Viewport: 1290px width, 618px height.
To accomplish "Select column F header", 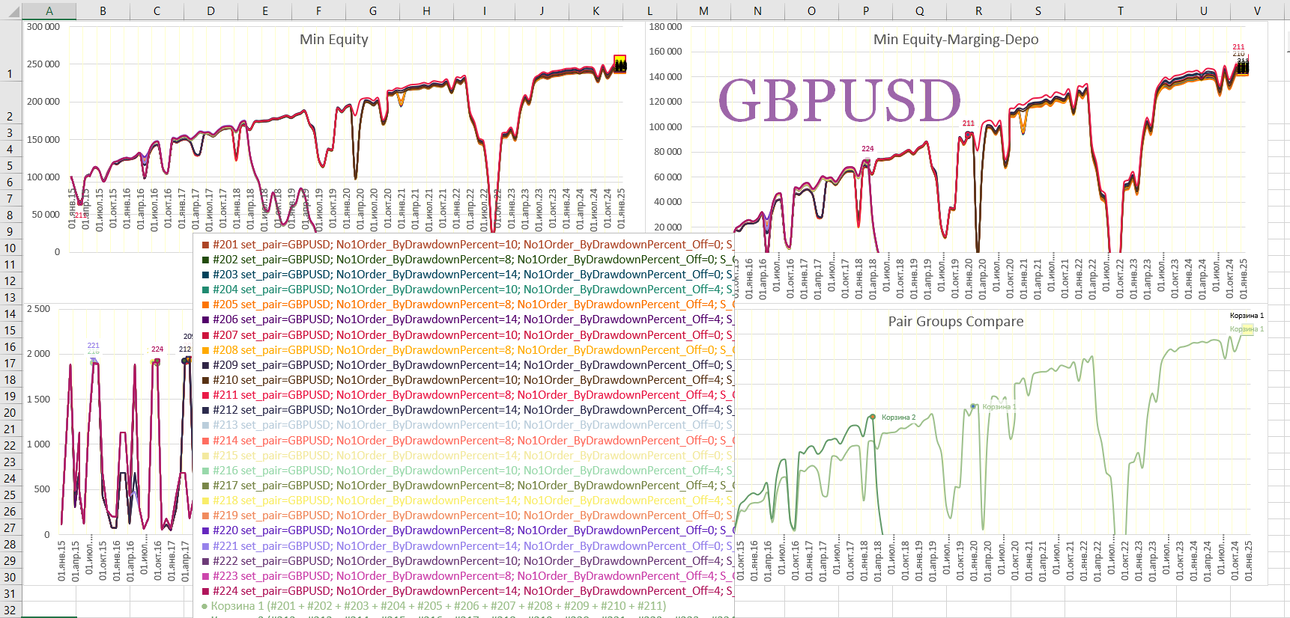I will pos(318,10).
